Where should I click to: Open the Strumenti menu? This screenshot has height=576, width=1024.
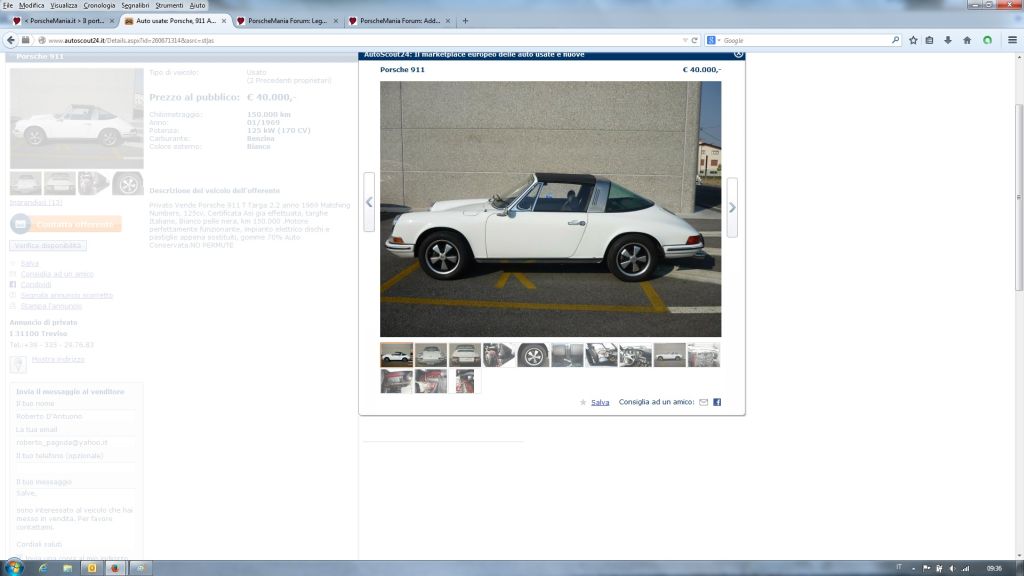click(169, 5)
